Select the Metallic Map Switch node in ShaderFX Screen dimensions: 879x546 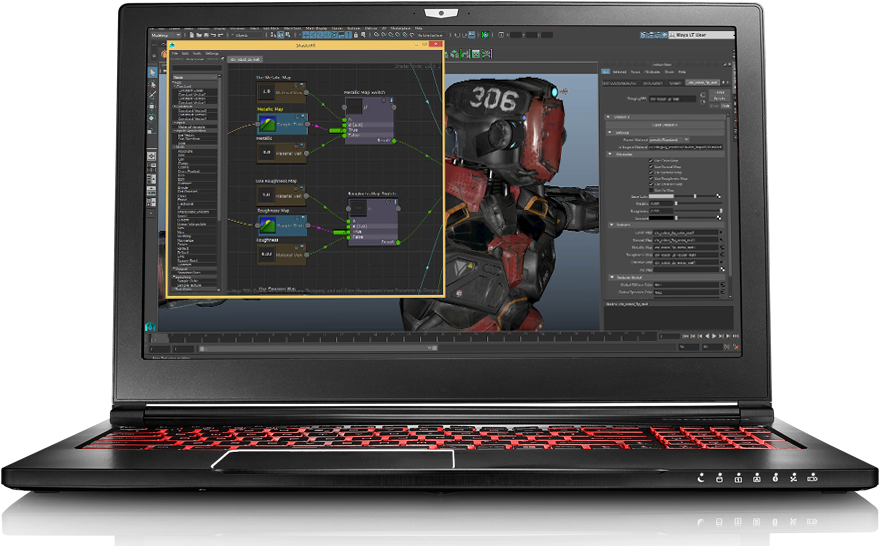pos(368,122)
